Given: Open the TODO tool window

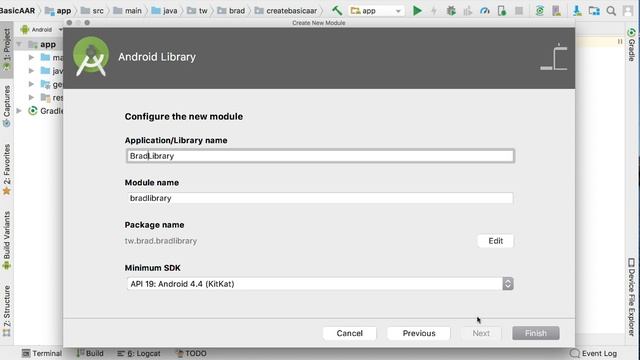Looking at the screenshot, I should (191, 353).
